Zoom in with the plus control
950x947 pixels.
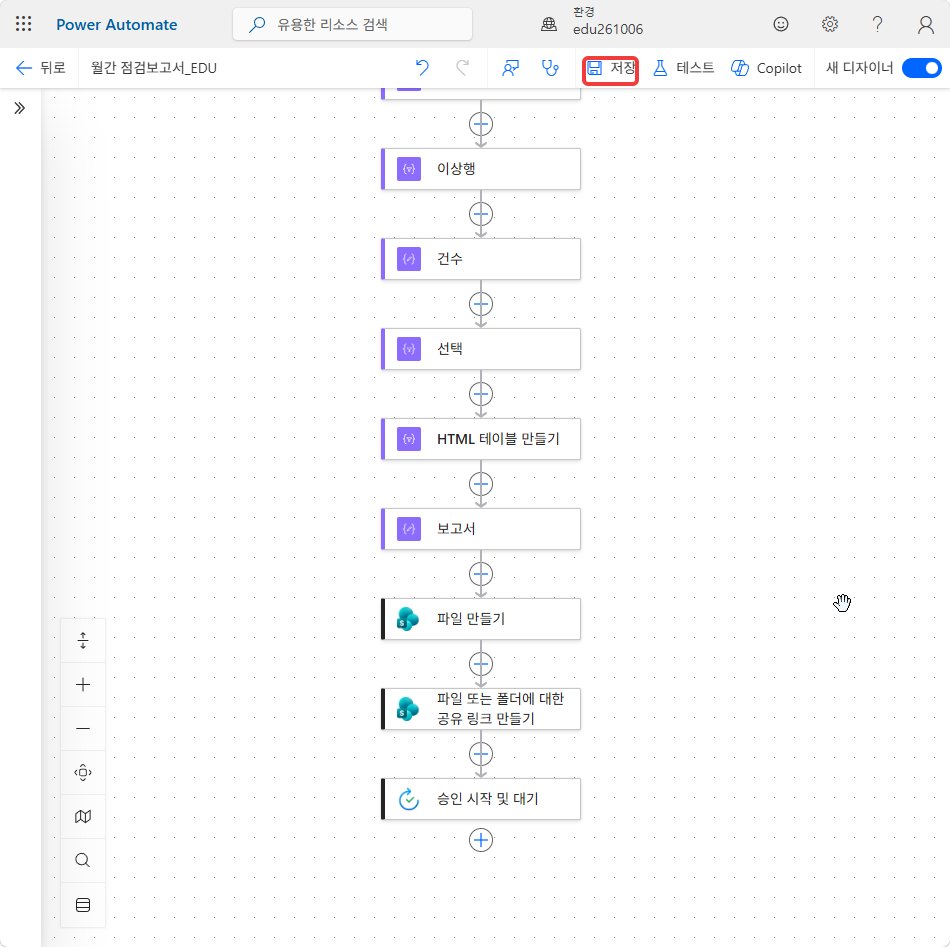click(83, 685)
